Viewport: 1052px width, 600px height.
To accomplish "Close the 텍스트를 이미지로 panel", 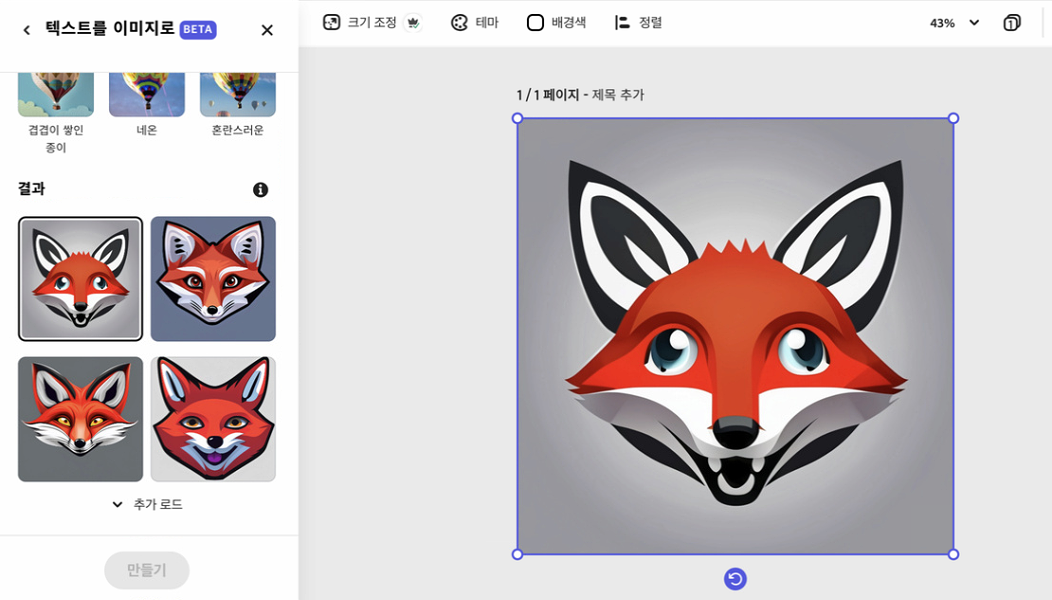I will pos(267,30).
